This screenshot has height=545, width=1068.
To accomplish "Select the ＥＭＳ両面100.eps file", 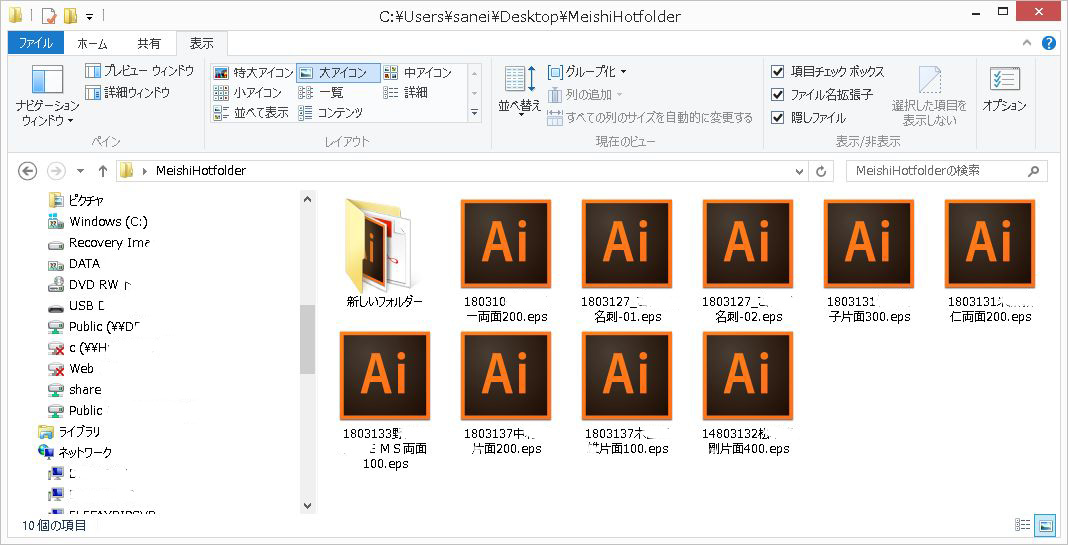I will pyautogui.click(x=385, y=401).
